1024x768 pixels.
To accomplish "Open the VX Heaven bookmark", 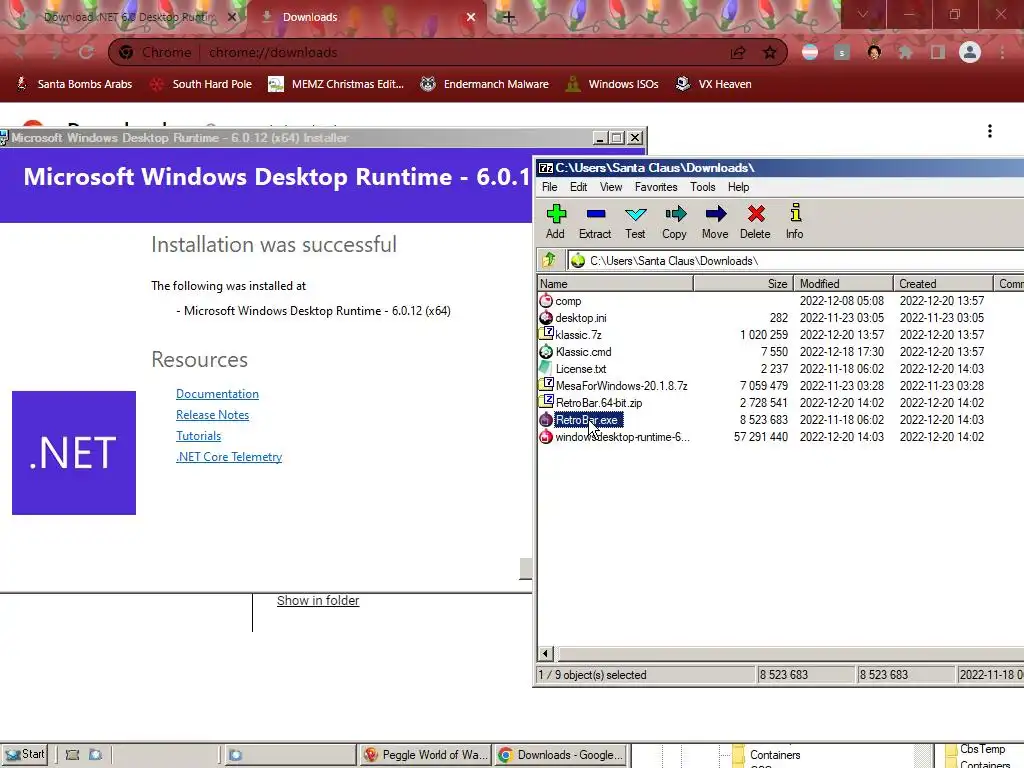I will (714, 84).
